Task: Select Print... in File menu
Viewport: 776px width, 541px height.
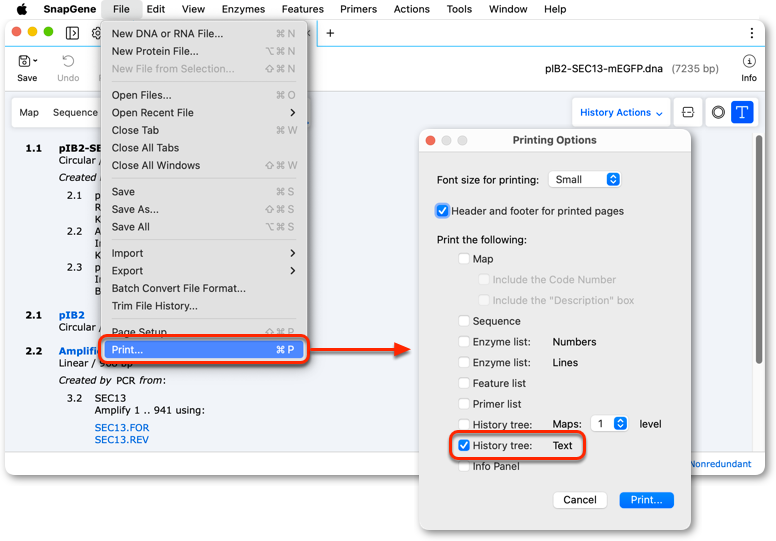Action: (x=203, y=349)
